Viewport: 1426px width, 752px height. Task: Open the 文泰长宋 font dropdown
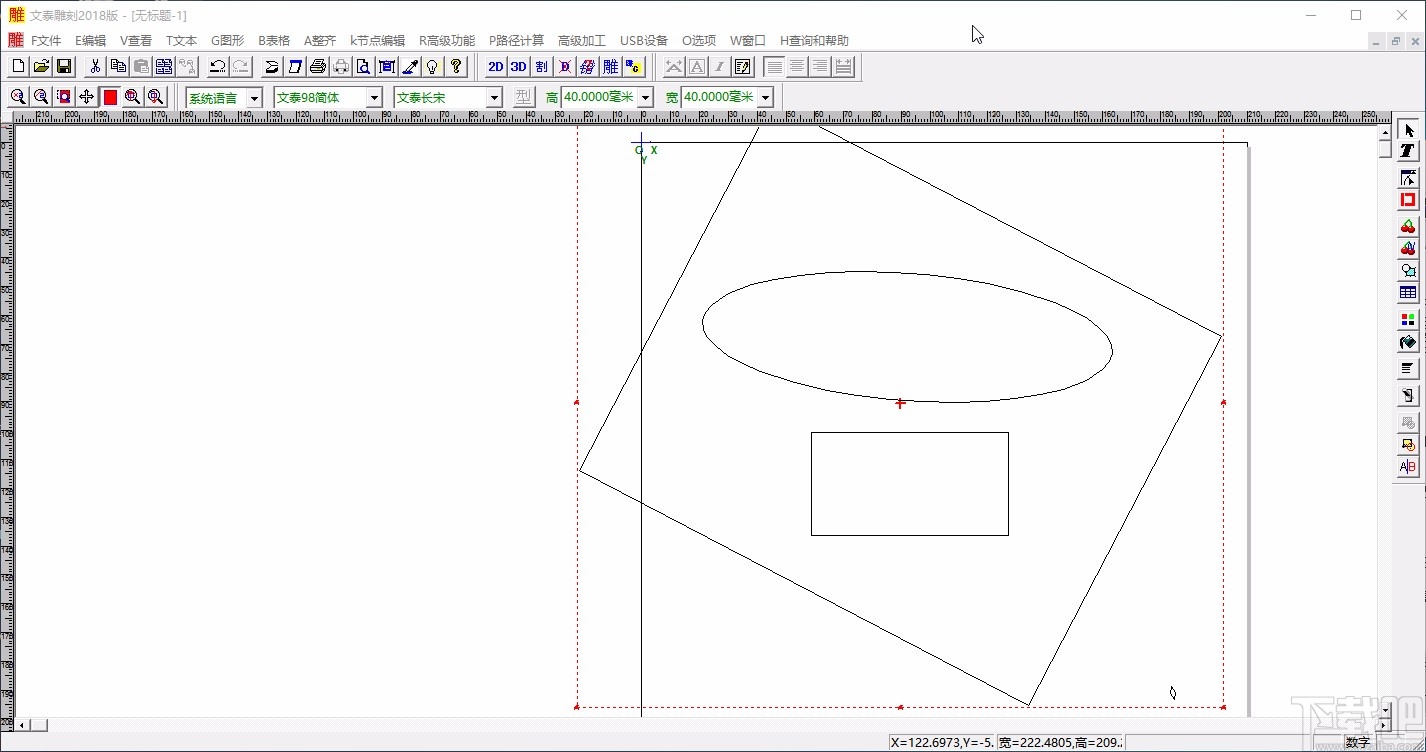coord(494,98)
